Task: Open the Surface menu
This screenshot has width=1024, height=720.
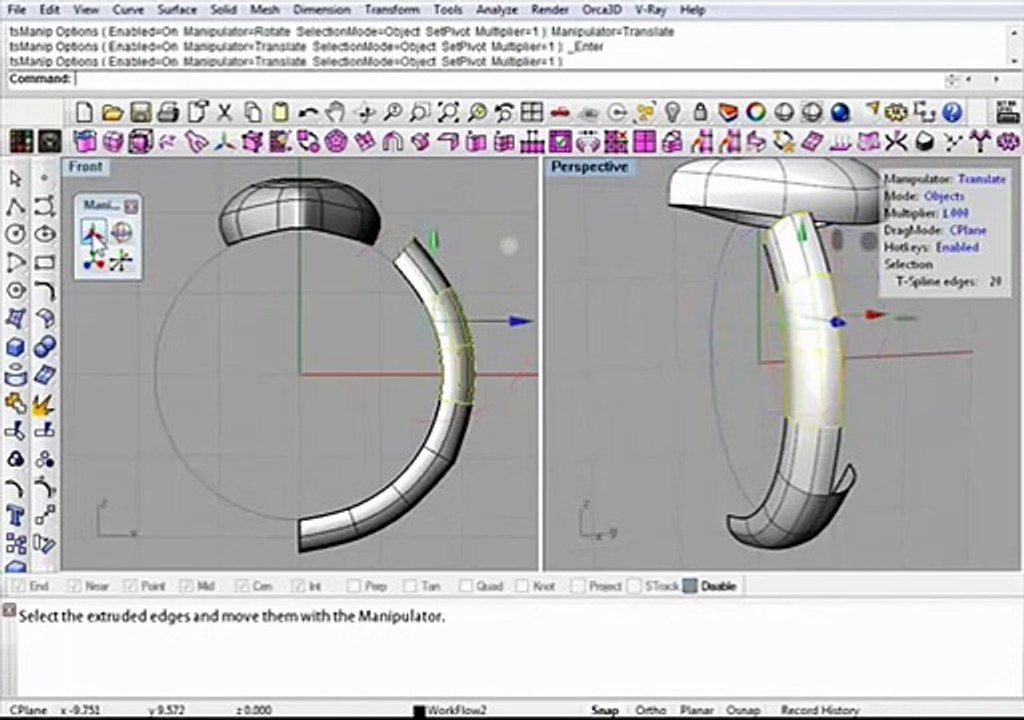Action: click(x=177, y=10)
